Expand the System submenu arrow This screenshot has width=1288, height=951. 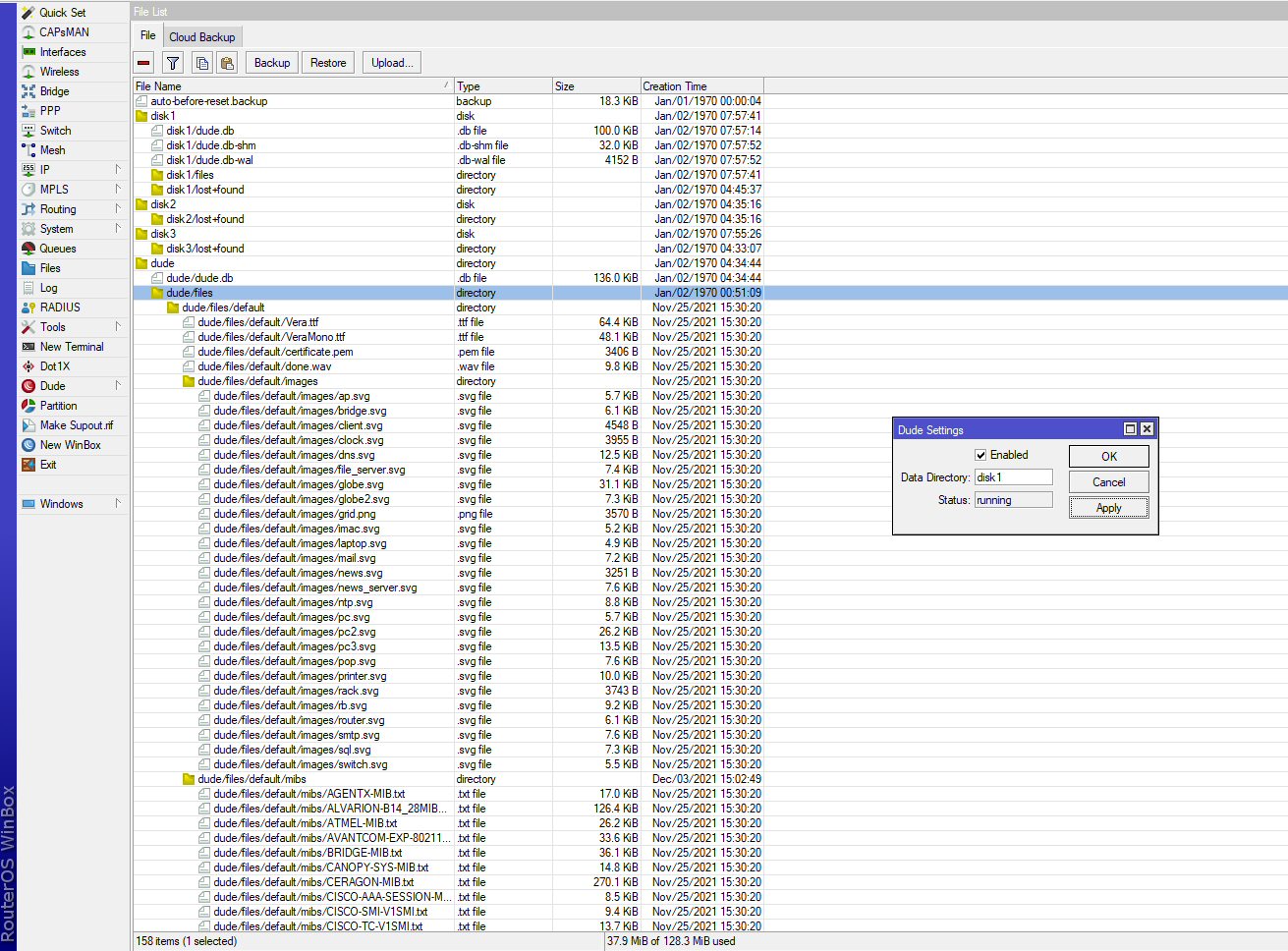118,229
